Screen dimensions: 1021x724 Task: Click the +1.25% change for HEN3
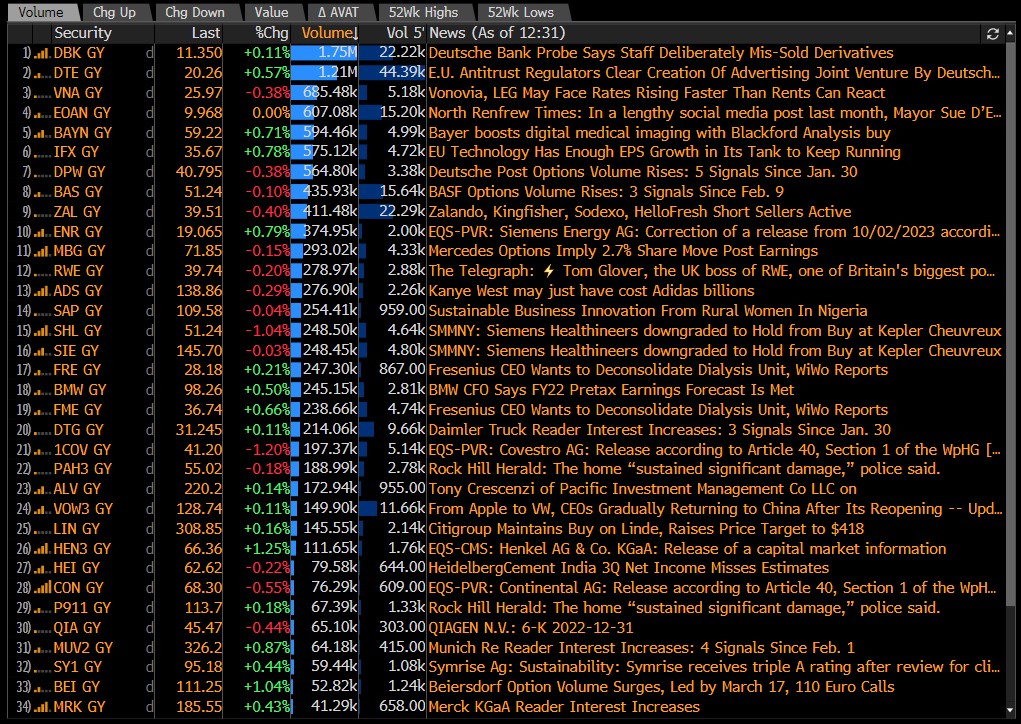coord(267,549)
